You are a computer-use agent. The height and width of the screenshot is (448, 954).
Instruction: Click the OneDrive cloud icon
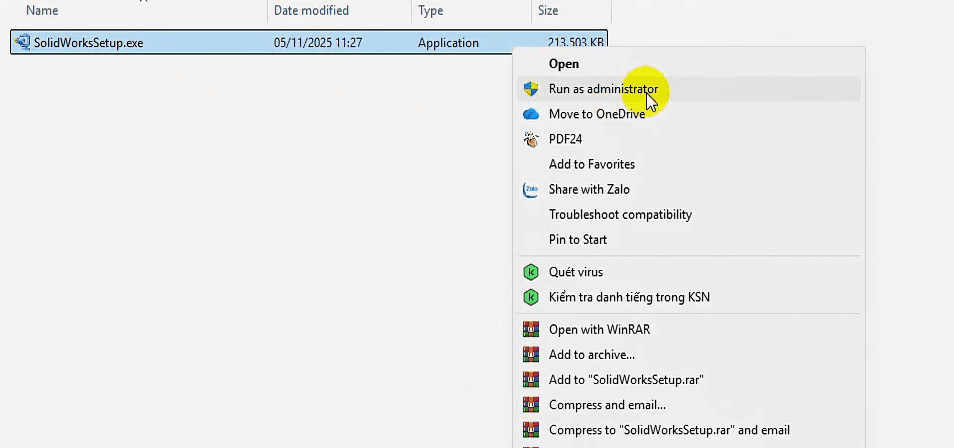tap(531, 114)
